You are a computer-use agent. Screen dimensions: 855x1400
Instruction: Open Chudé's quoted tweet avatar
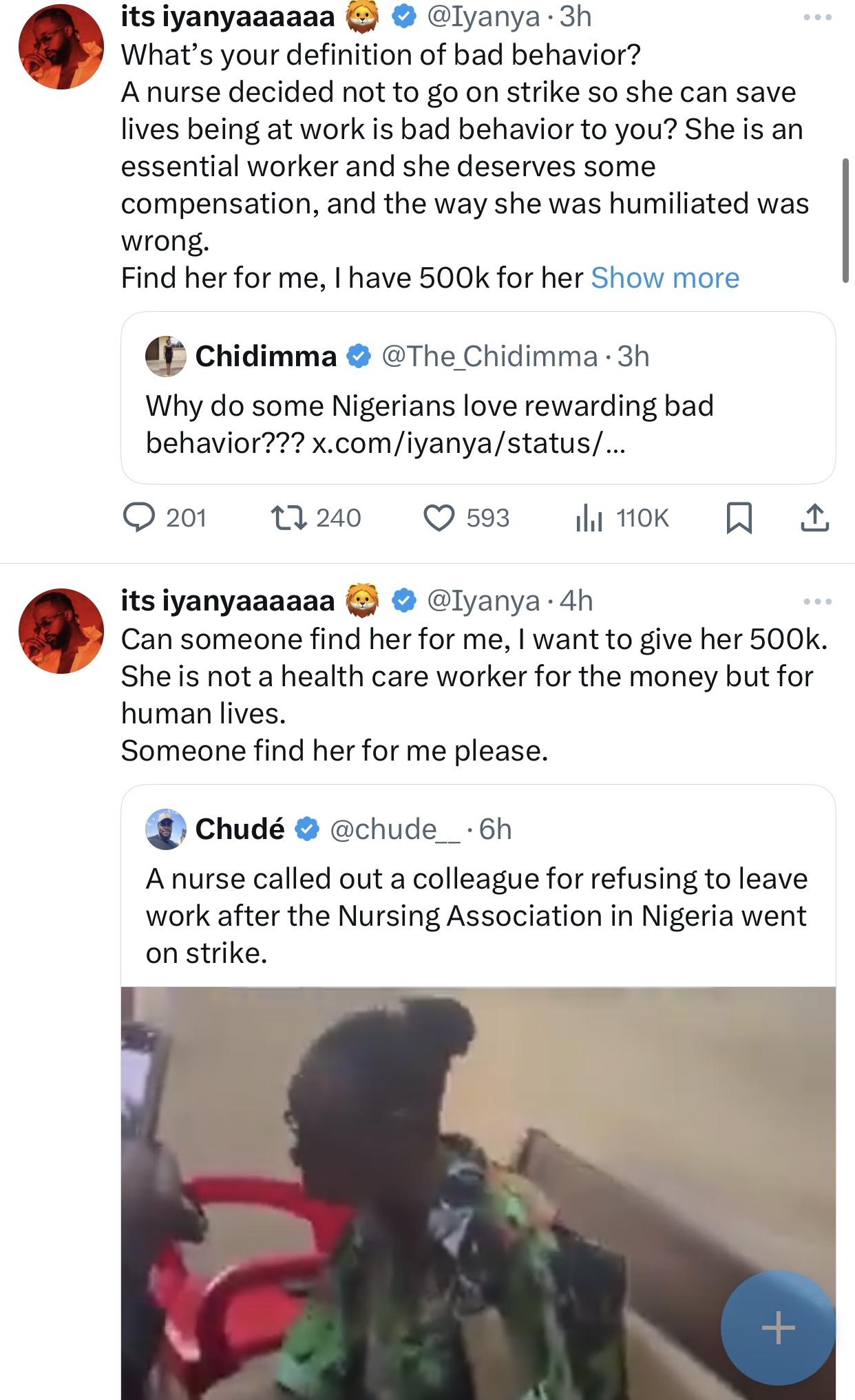(x=166, y=829)
